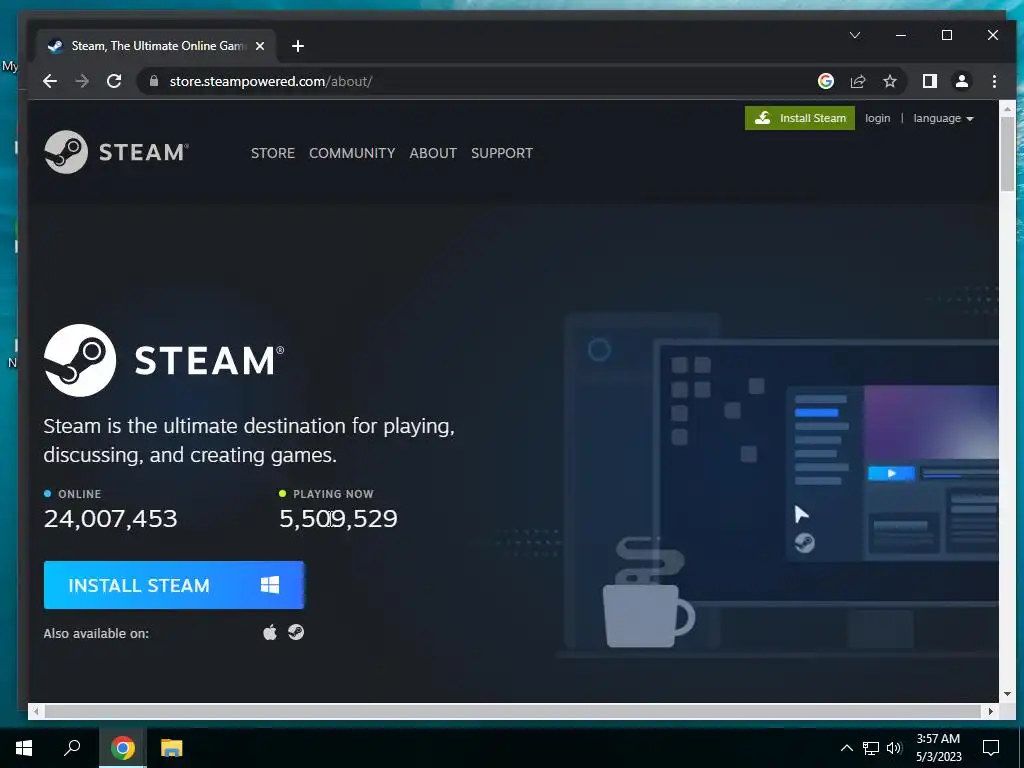Click the large Steam logo in hero section
This screenshot has width=1024, height=768.
164,360
